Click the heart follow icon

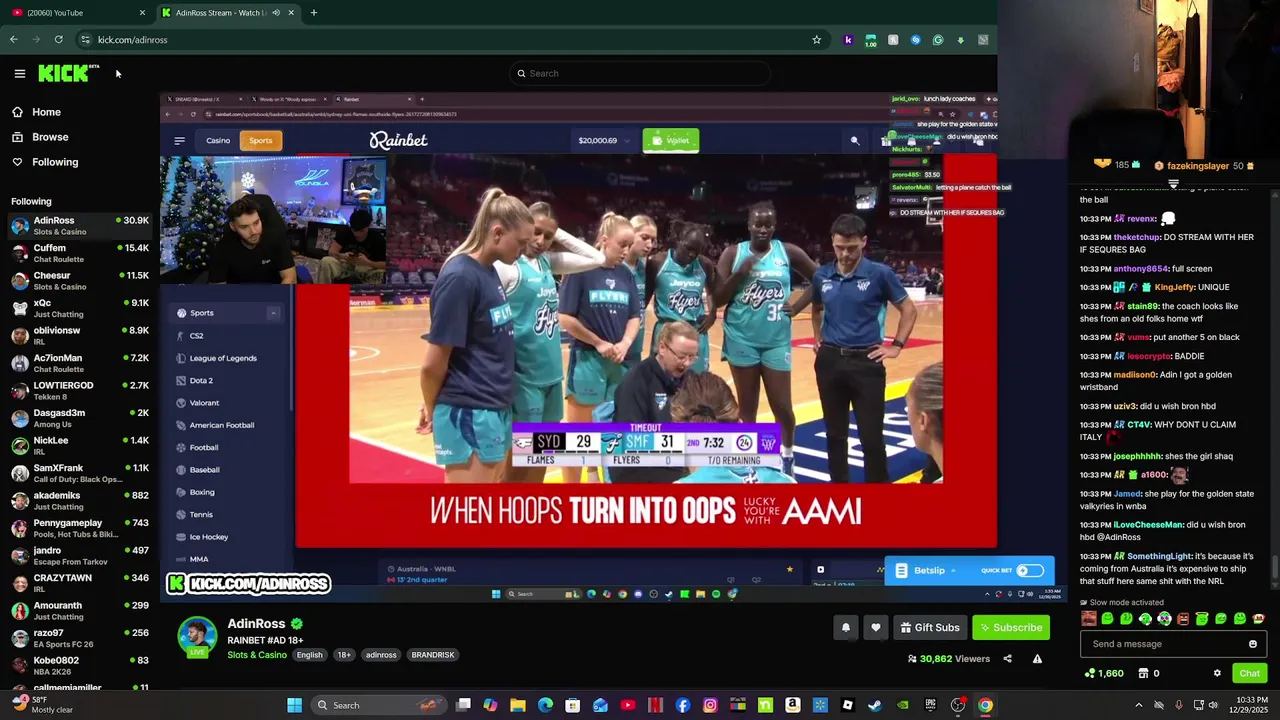[876, 627]
